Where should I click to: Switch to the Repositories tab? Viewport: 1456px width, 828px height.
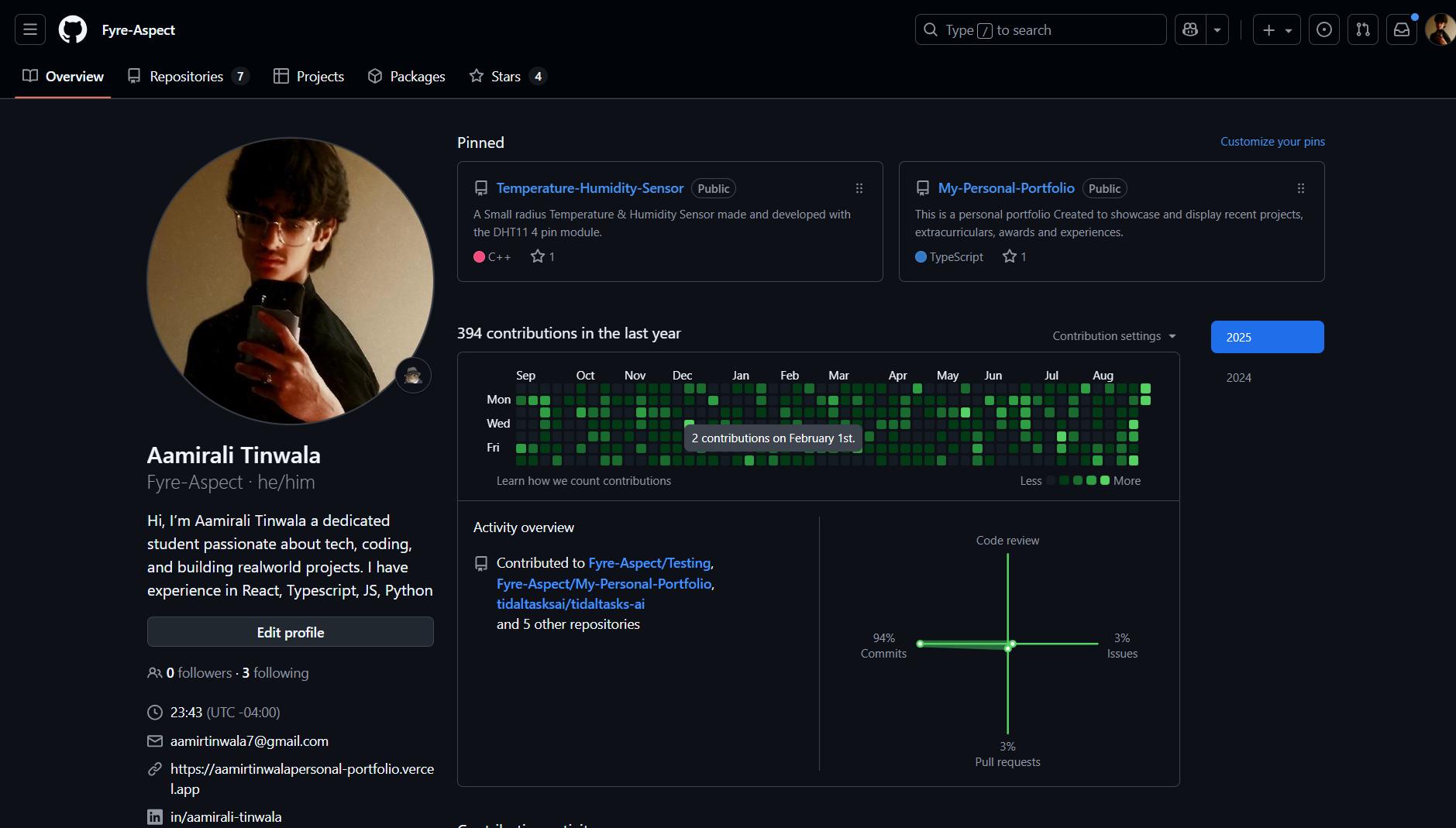click(x=187, y=76)
